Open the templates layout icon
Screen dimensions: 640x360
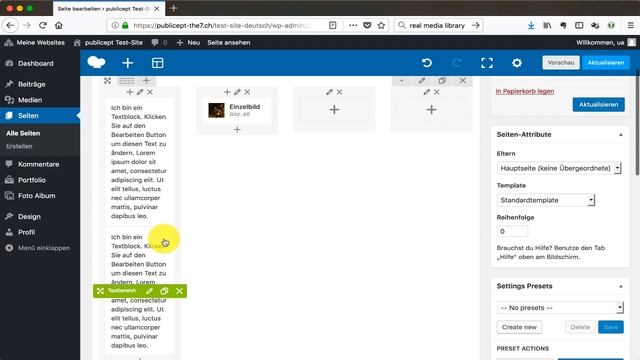pos(158,63)
